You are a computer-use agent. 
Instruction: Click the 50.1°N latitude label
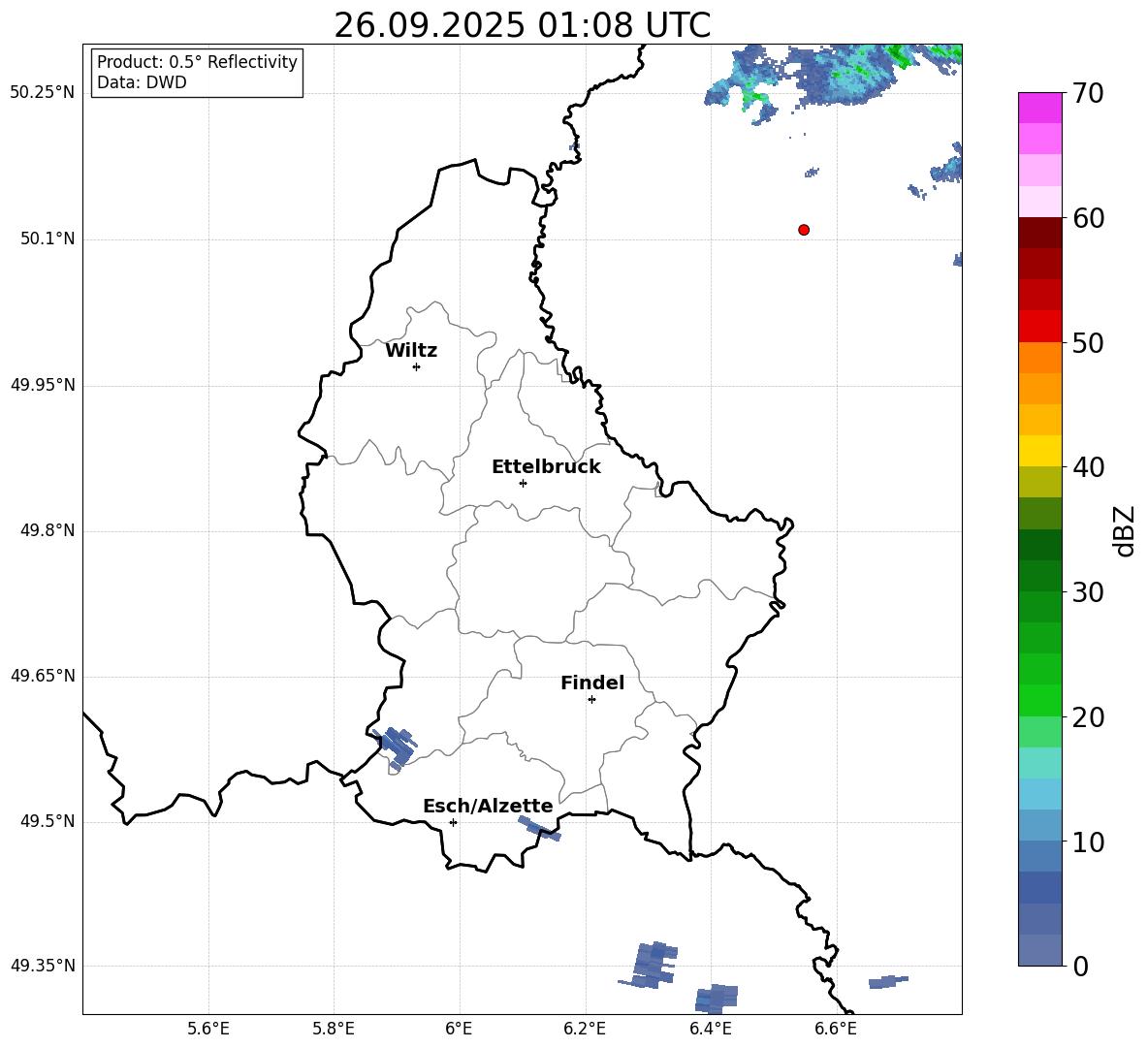click(48, 238)
